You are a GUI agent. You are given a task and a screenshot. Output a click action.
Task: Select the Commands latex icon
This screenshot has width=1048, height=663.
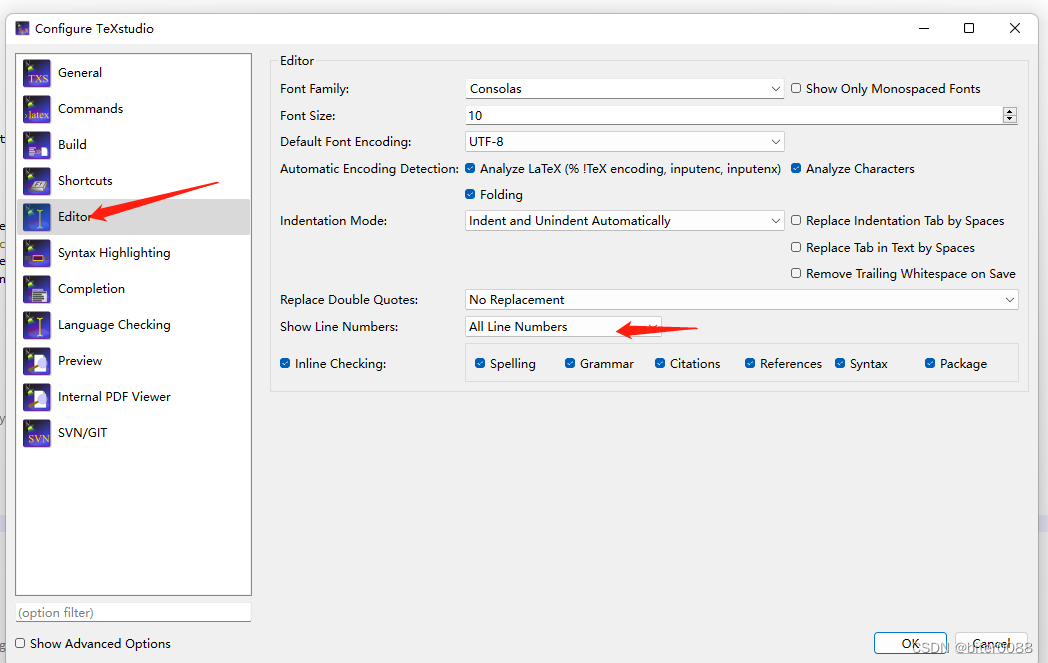coord(37,109)
